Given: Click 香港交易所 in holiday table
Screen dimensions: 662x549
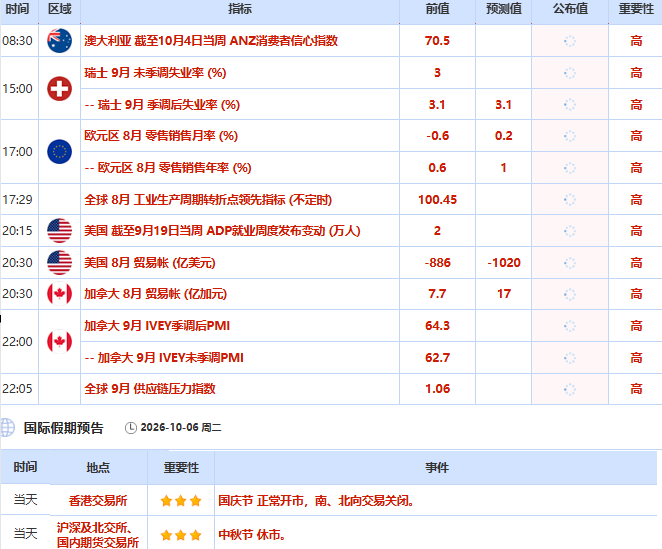Looking at the screenshot, I should [x=98, y=501].
